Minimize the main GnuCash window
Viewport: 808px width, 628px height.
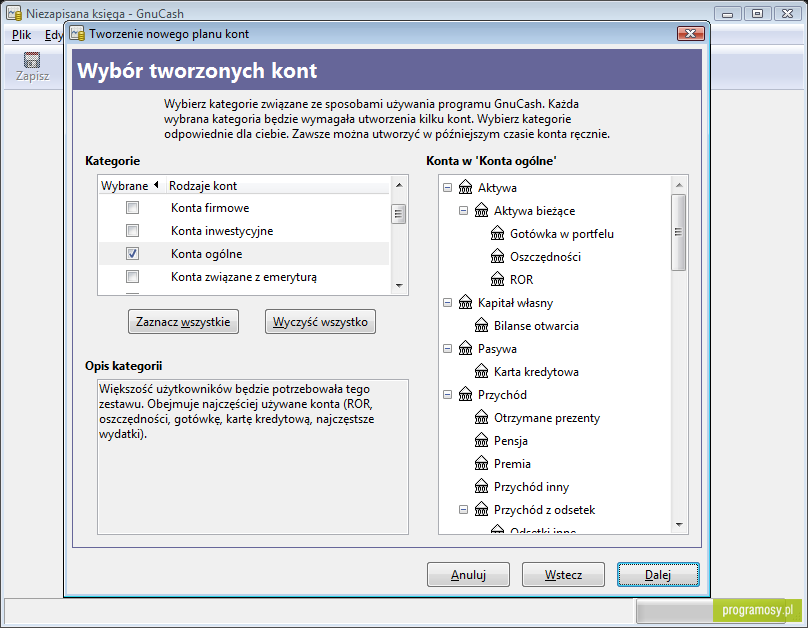728,14
